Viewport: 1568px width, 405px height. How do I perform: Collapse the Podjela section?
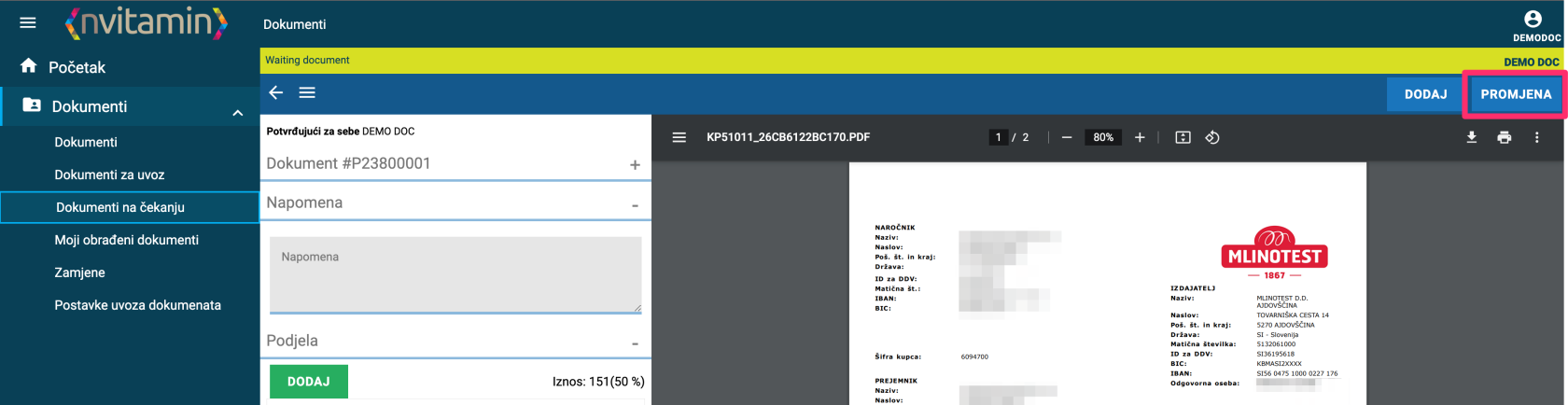635,343
